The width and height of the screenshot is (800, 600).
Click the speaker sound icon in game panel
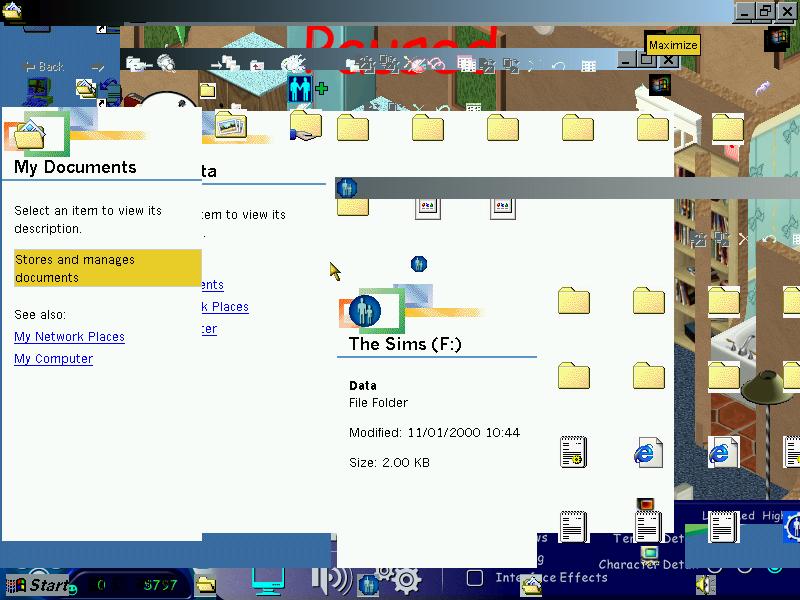pyautogui.click(x=331, y=579)
